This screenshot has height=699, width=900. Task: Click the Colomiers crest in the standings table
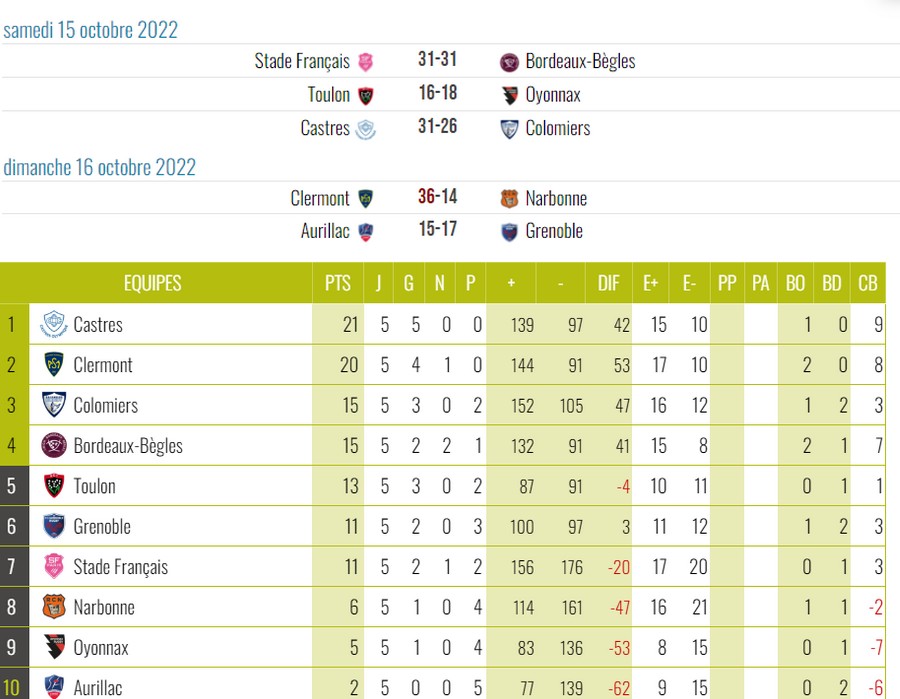tap(54, 405)
